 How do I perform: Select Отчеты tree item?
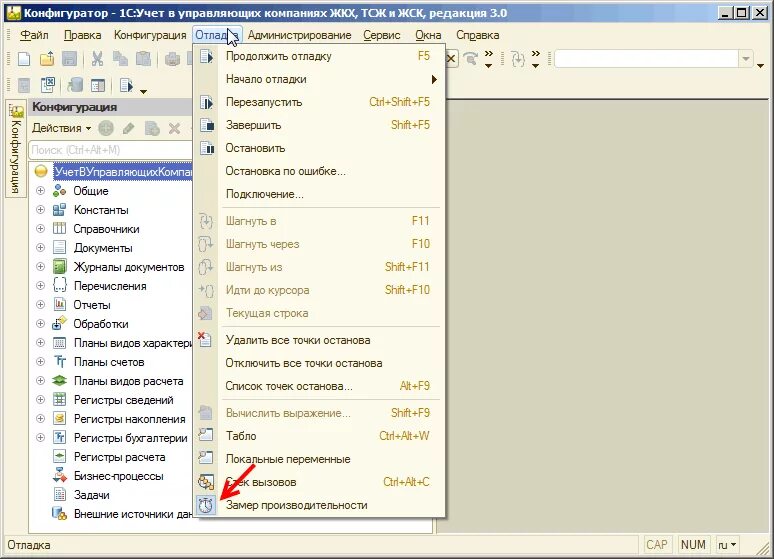click(92, 305)
